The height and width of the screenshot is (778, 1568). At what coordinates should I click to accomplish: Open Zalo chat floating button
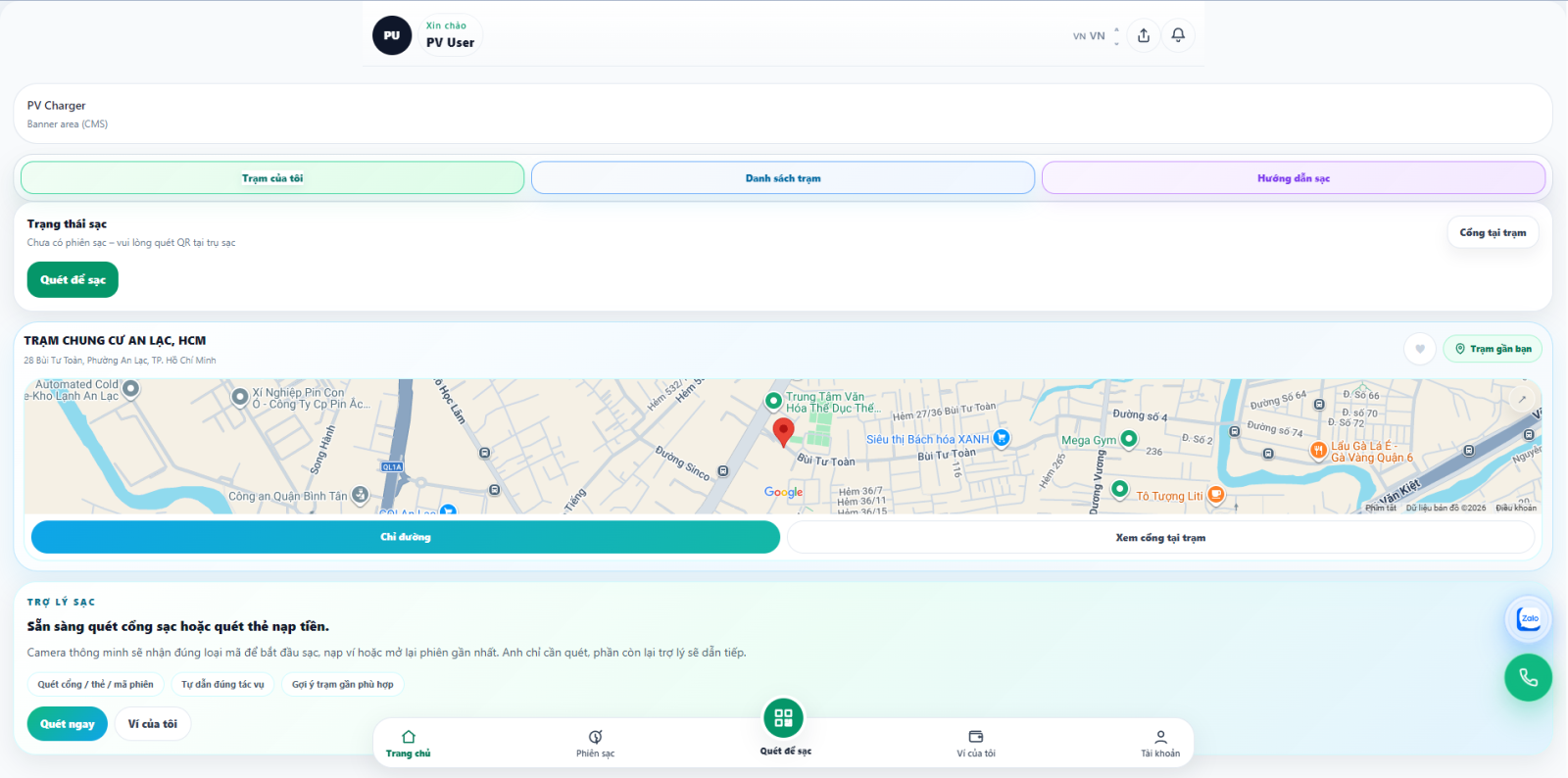pyautogui.click(x=1528, y=618)
